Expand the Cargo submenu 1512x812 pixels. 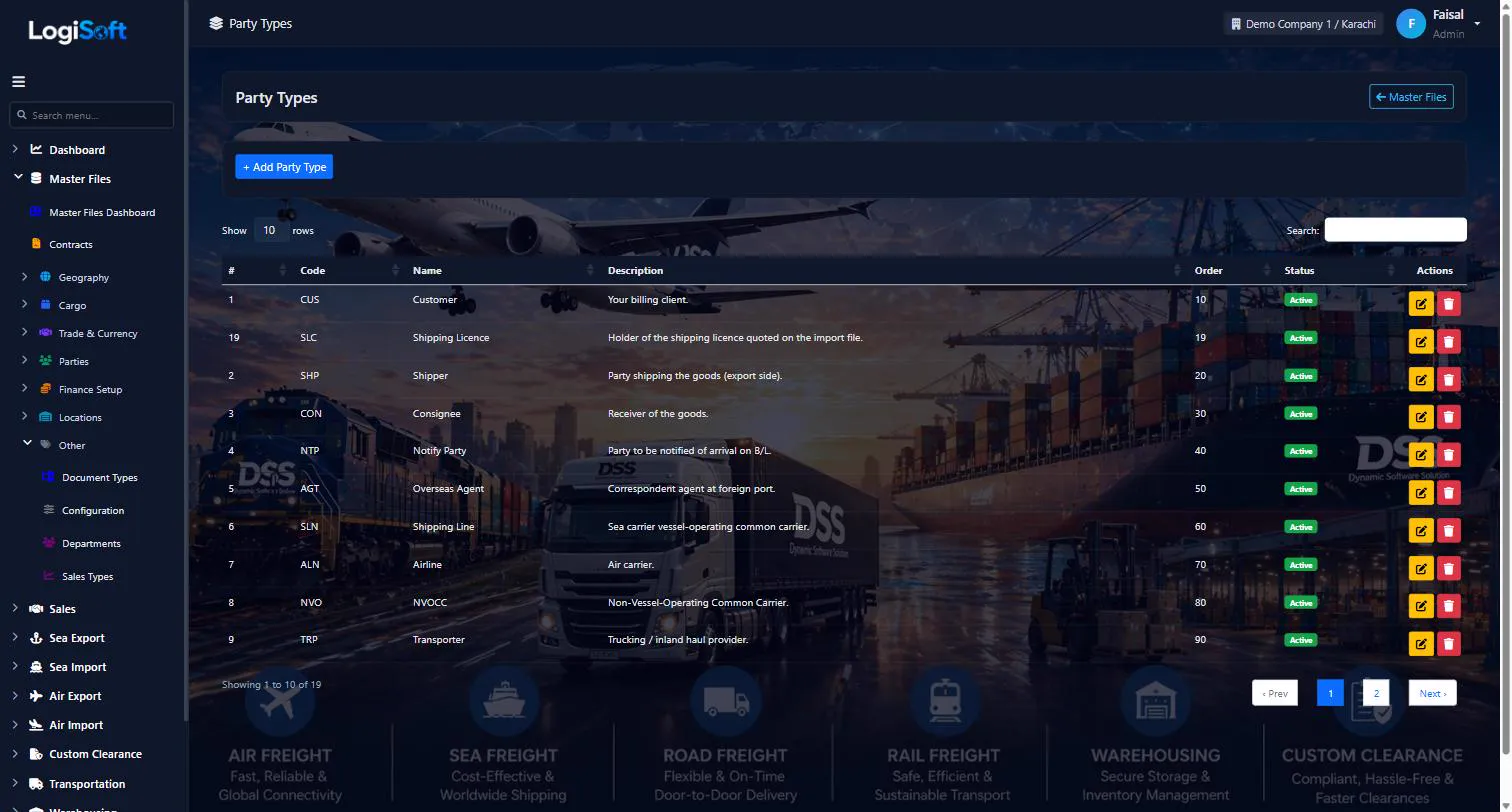pos(24,305)
